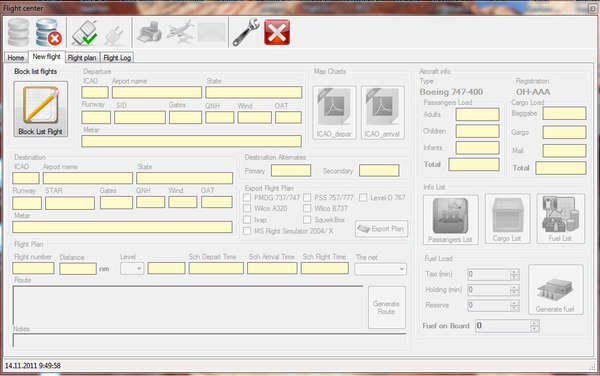Screen dimensions: 600x376
Task: Click the Boeing 747-400 aircraft type text
Action: pyautogui.click(x=451, y=92)
